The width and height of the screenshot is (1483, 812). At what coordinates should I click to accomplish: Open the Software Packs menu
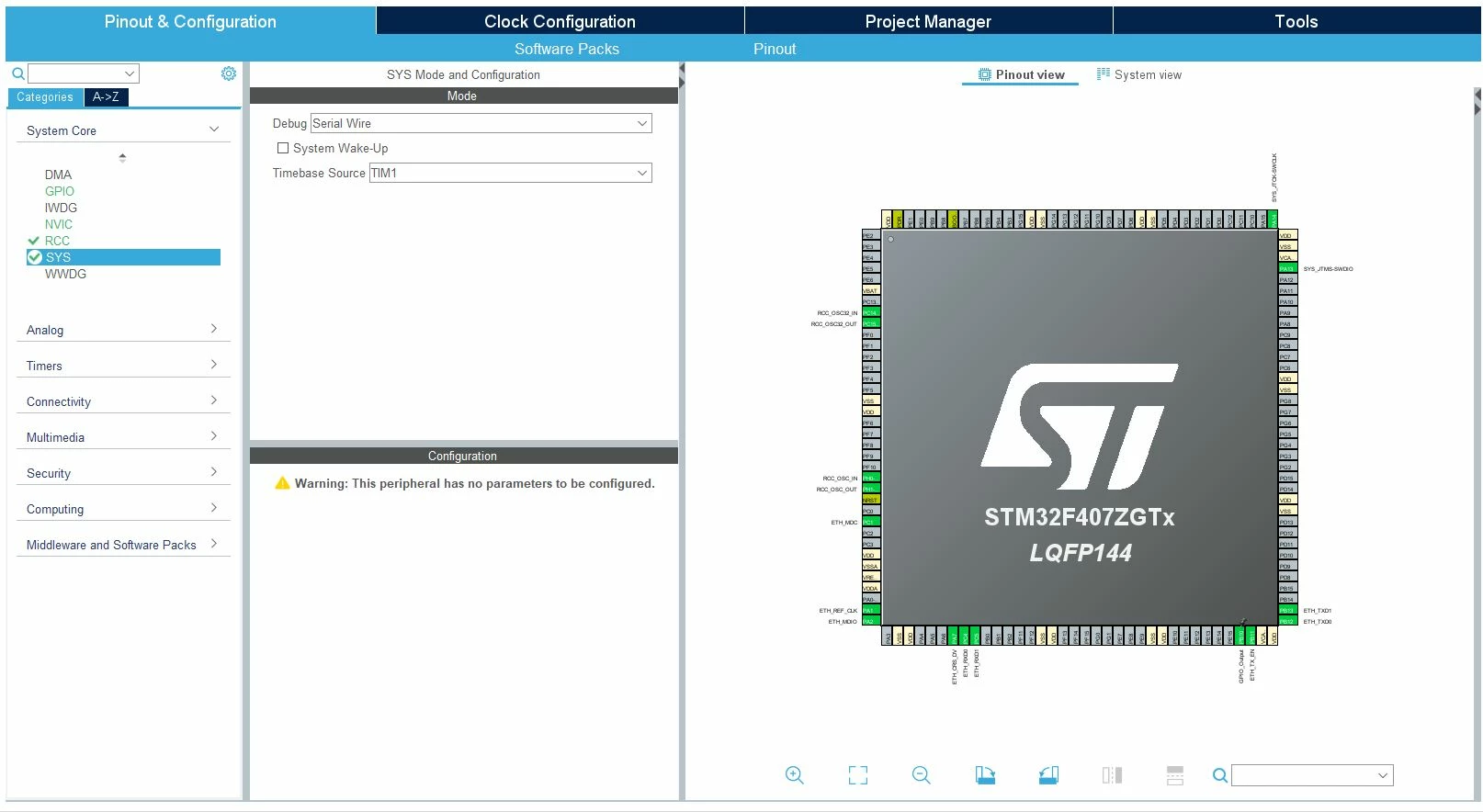567,49
